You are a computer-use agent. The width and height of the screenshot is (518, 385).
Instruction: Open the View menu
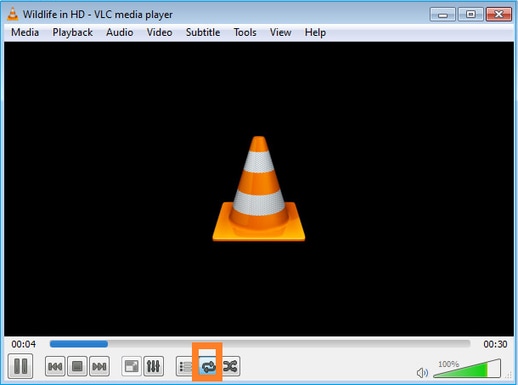click(x=280, y=32)
